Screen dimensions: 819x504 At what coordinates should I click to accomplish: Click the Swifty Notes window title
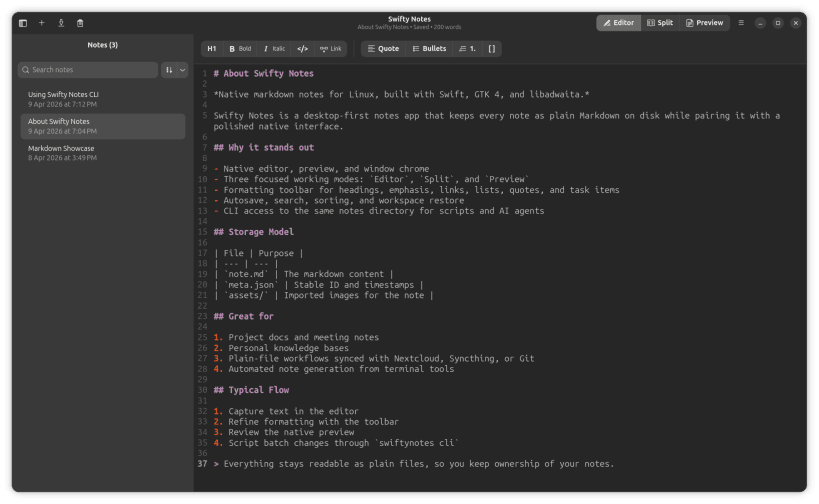(x=409, y=19)
